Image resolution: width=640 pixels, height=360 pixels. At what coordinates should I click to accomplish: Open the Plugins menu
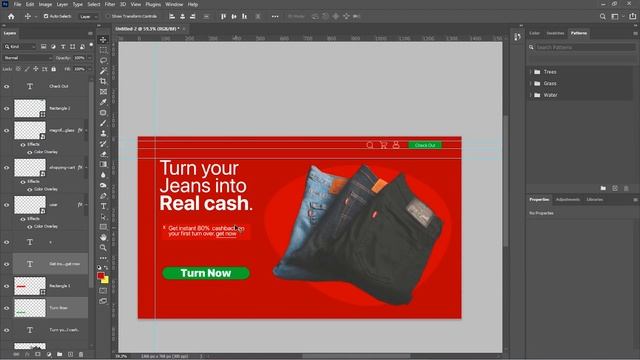(x=153, y=4)
